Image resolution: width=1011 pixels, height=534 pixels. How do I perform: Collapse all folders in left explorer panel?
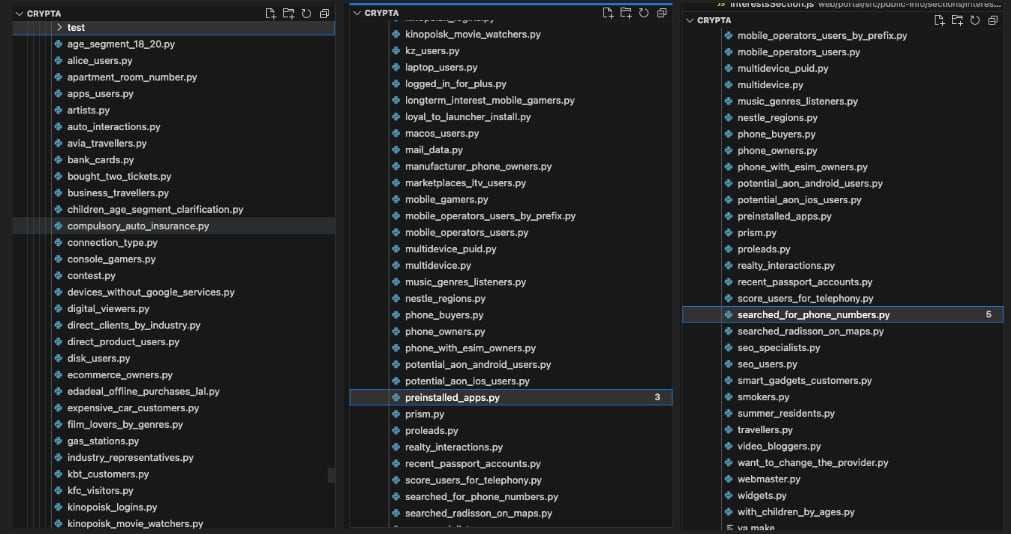(325, 13)
